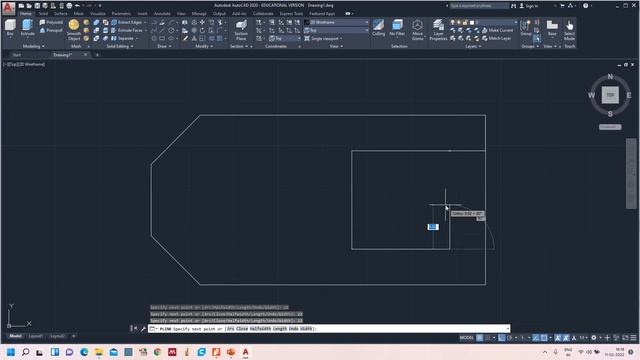Click the Undo arrow in quick access
Image resolution: width=640 pixels, height=360 pixels.
[77, 6]
